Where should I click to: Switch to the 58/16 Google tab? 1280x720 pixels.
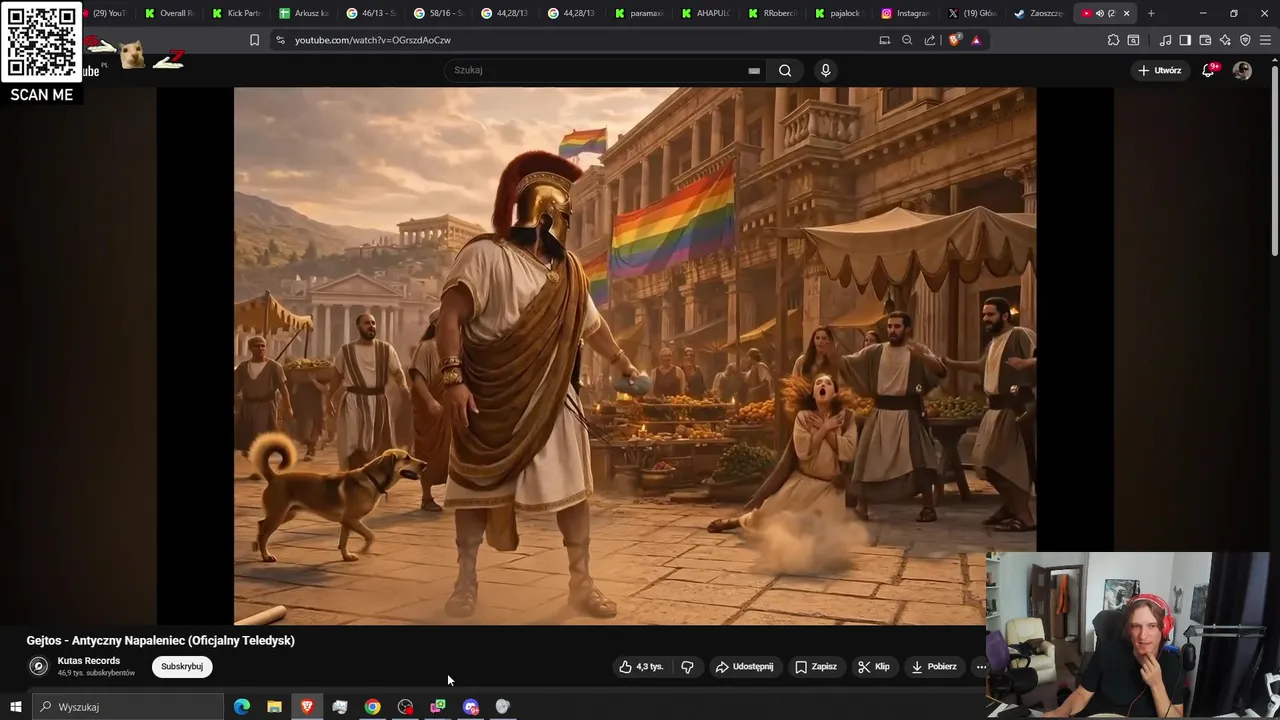coord(439,13)
